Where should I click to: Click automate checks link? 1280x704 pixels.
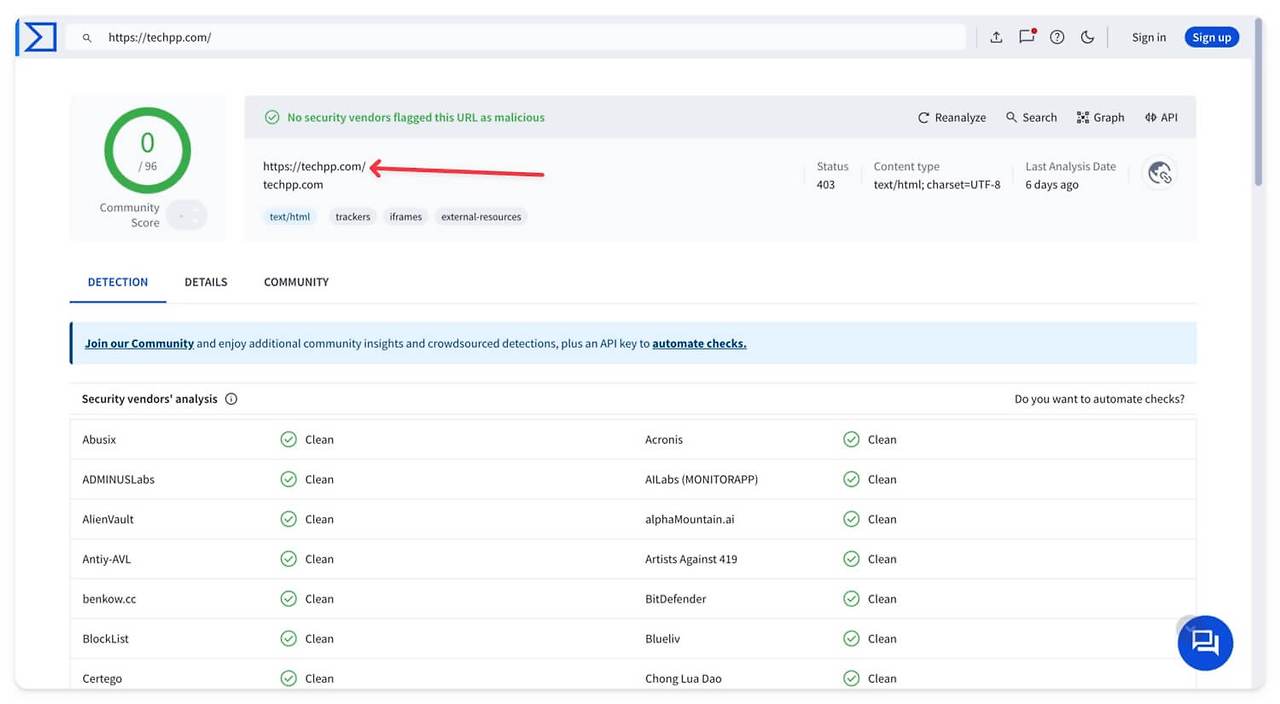pyautogui.click(x=699, y=343)
